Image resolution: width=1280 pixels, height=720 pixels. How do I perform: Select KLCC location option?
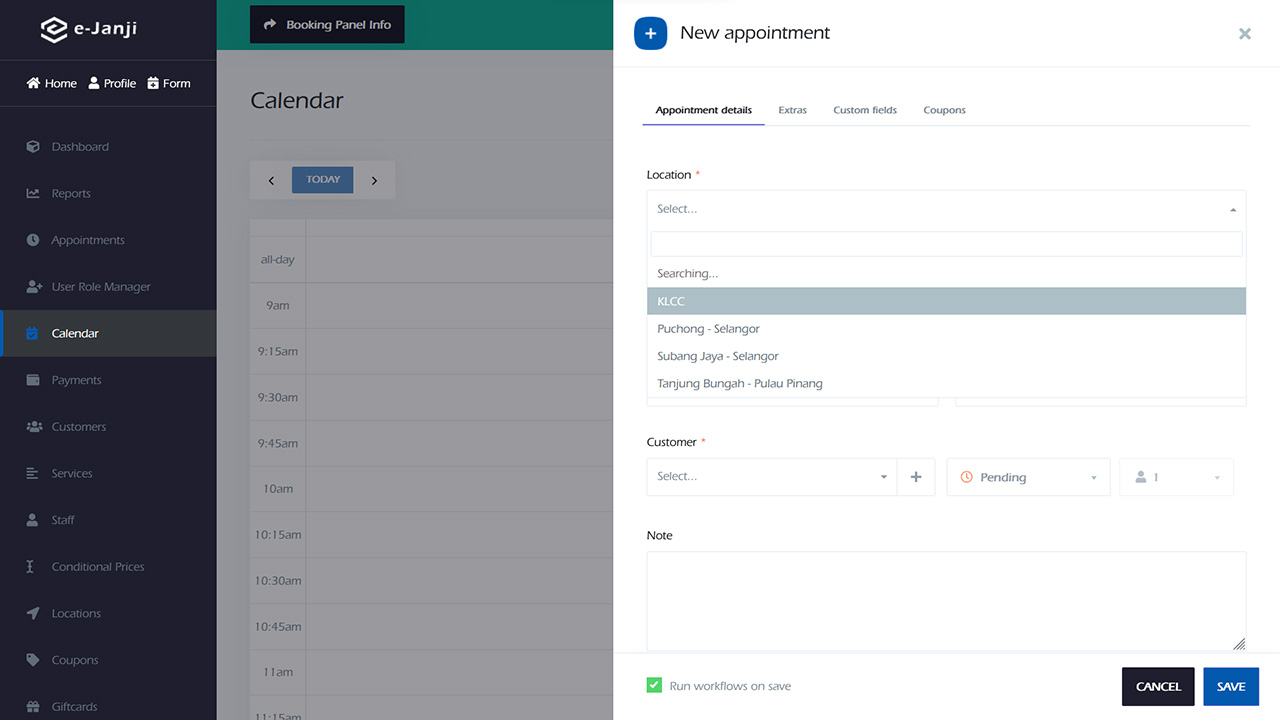click(946, 301)
